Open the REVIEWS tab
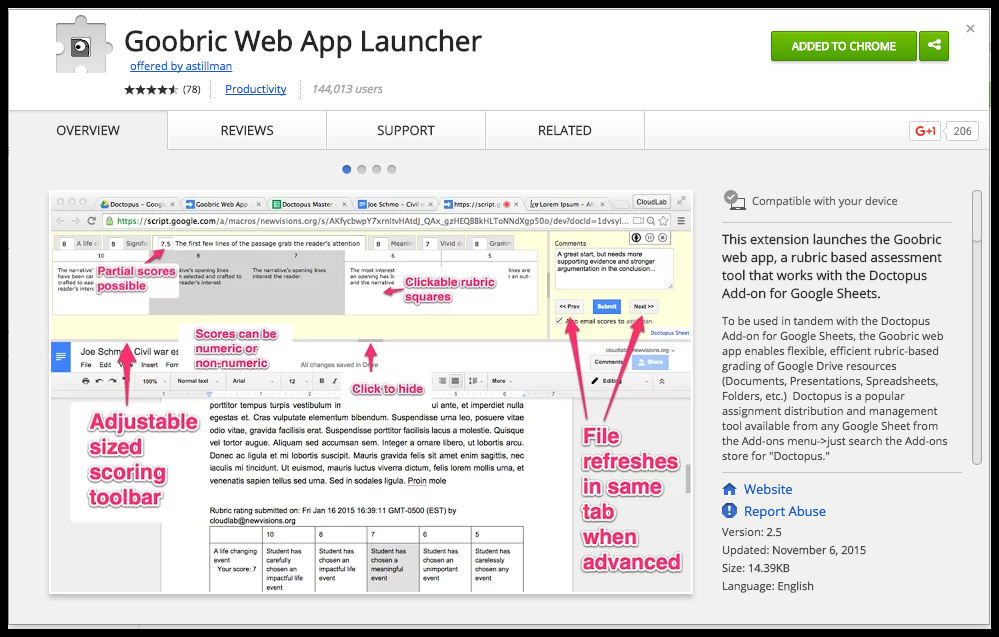The image size is (999, 637). click(x=247, y=131)
